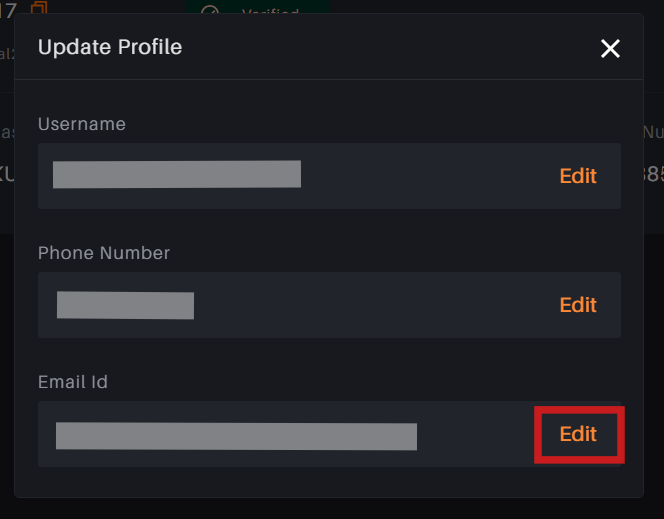The height and width of the screenshot is (519, 664).
Task: Click empty space inside the Email Id box
Action: click(474, 434)
